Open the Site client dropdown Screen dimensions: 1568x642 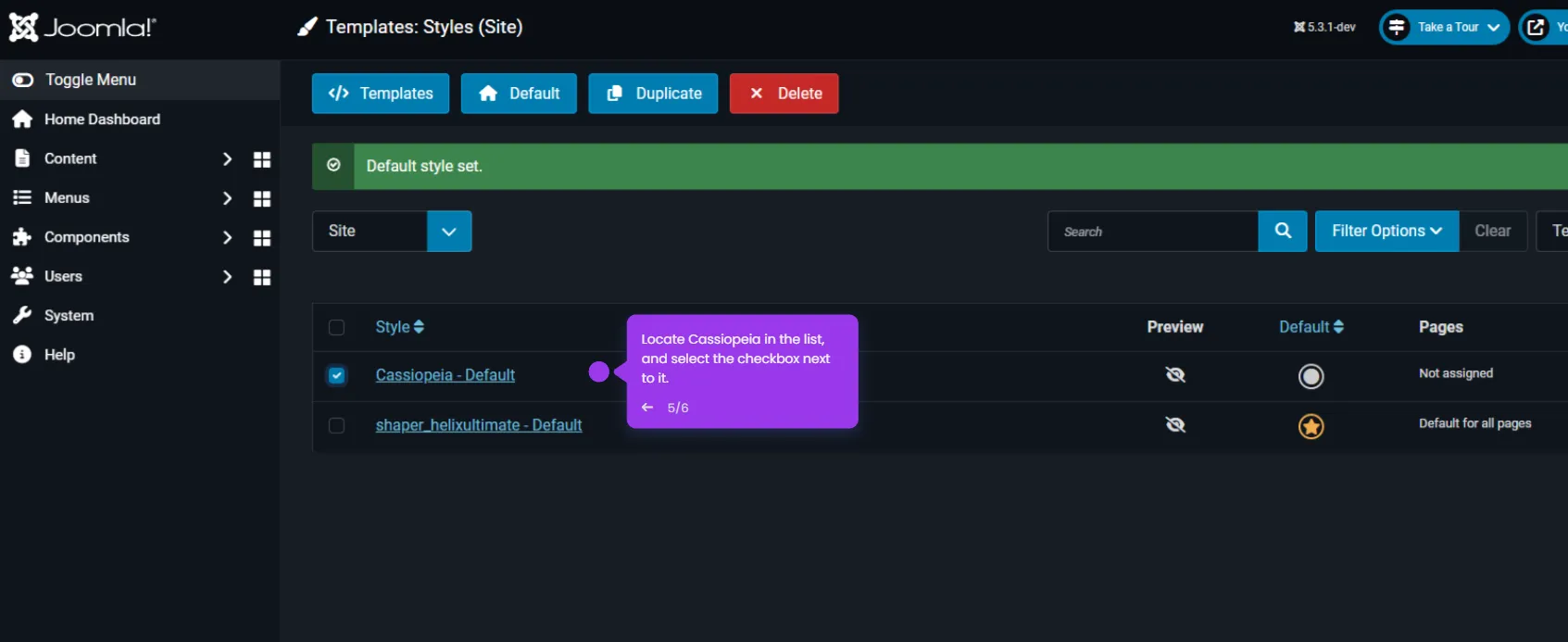click(392, 232)
